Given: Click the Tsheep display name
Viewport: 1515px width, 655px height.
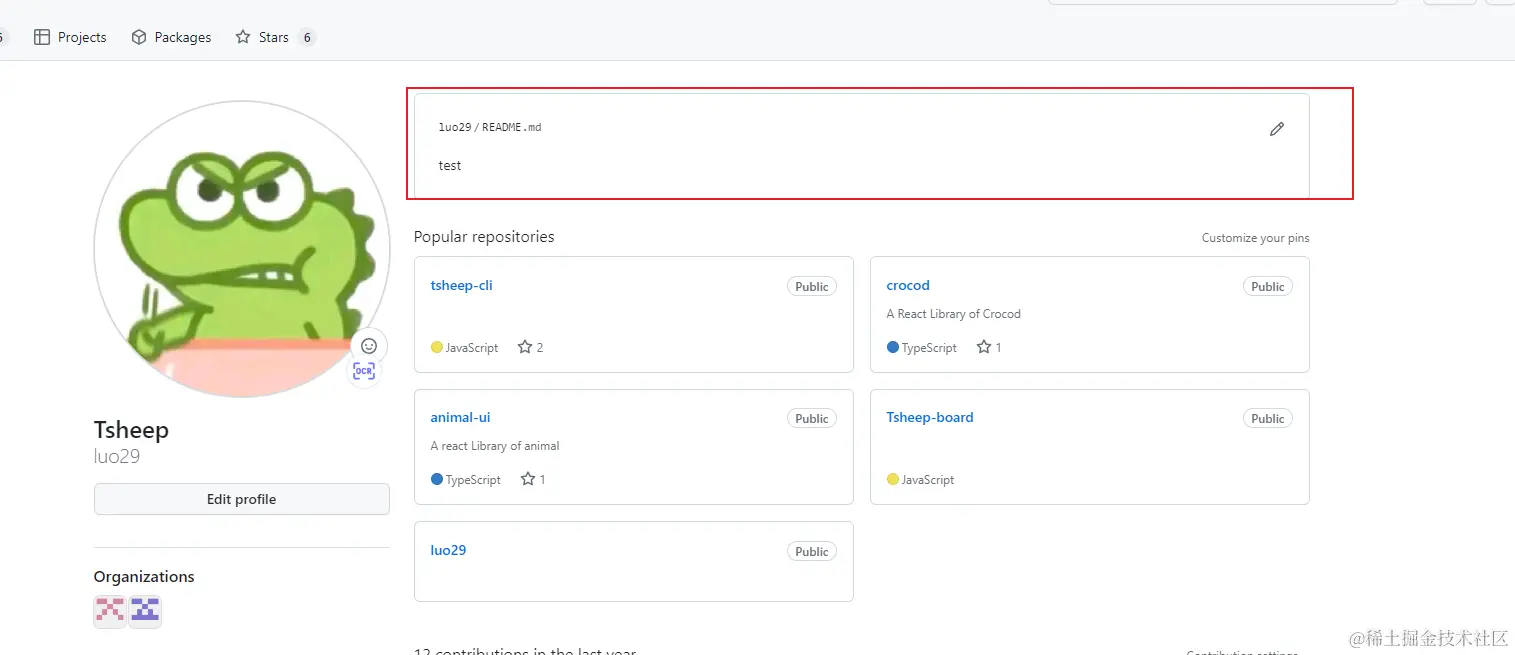Looking at the screenshot, I should 131,430.
